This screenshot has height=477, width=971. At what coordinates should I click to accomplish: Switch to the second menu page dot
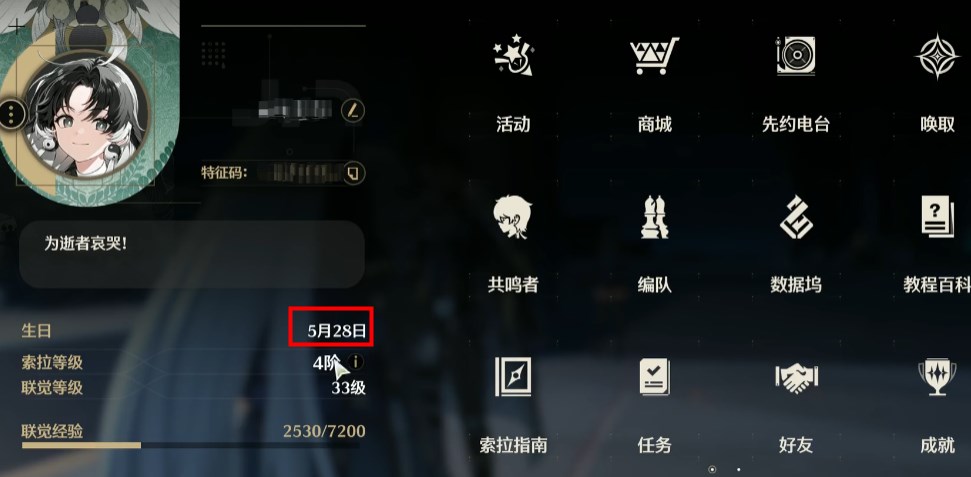[739, 470]
